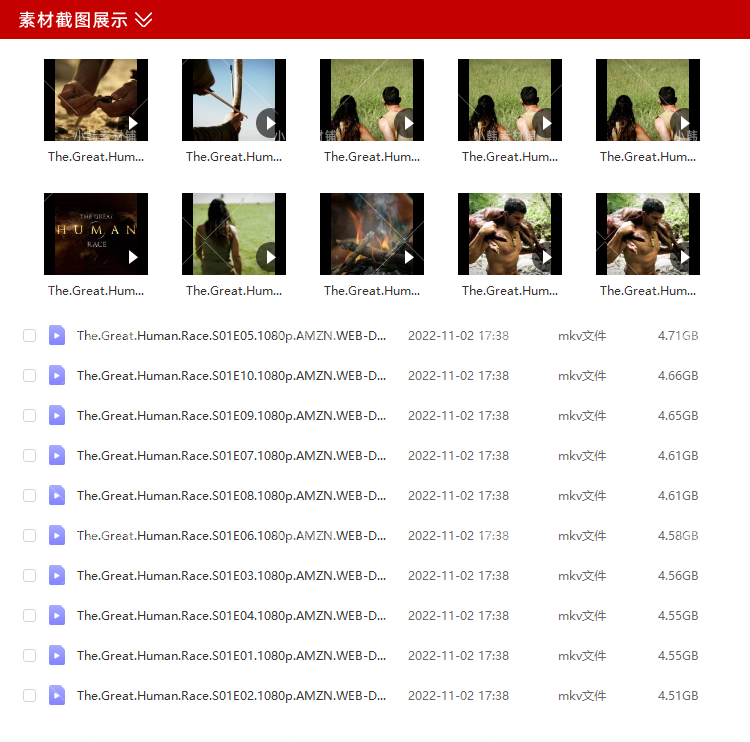Image resolution: width=750 pixels, height=742 pixels.
Task: Hit play on the hands-making-fire thumbnail
Action: click(x=96, y=100)
